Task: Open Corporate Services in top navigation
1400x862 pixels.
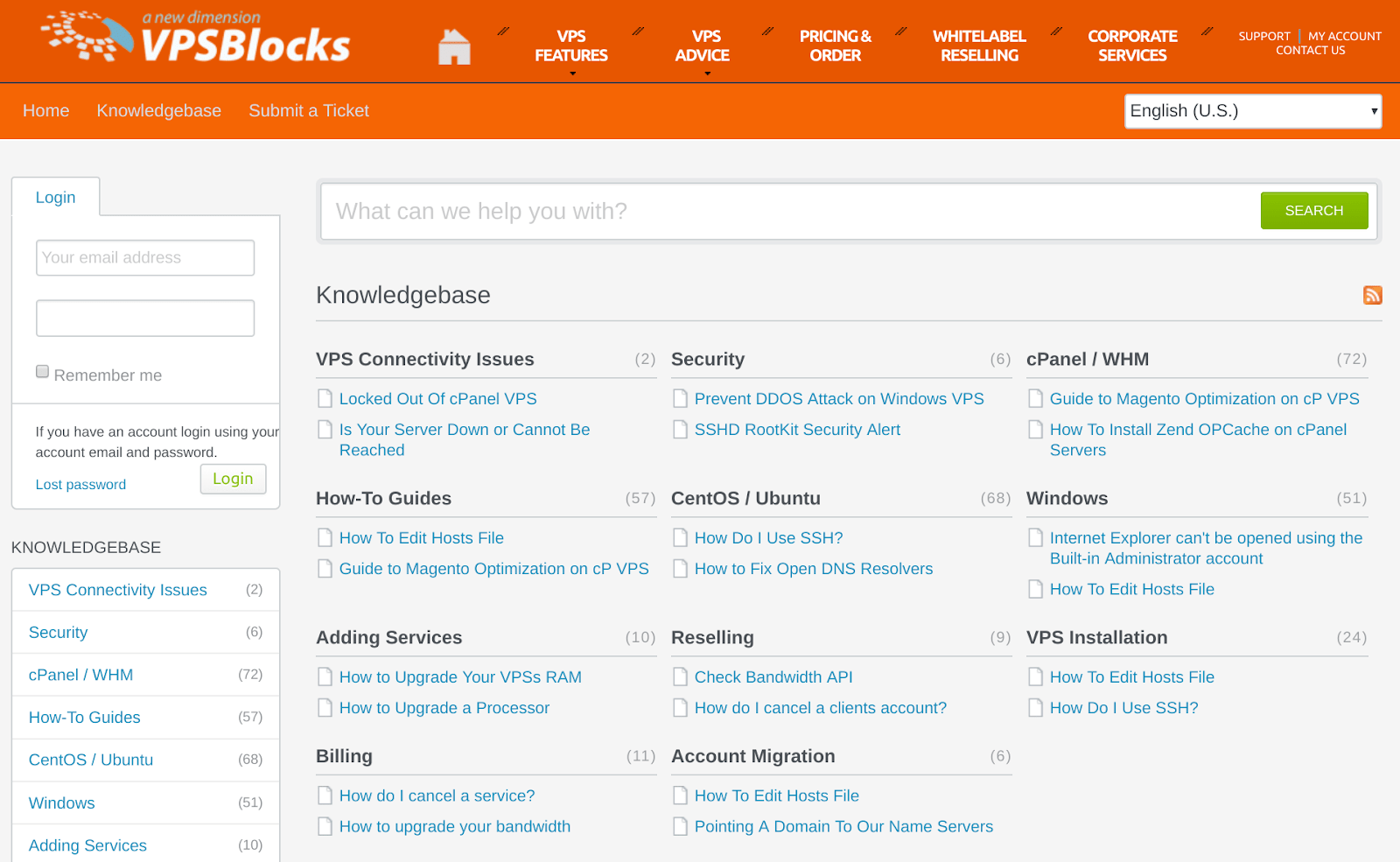Action: (1132, 46)
